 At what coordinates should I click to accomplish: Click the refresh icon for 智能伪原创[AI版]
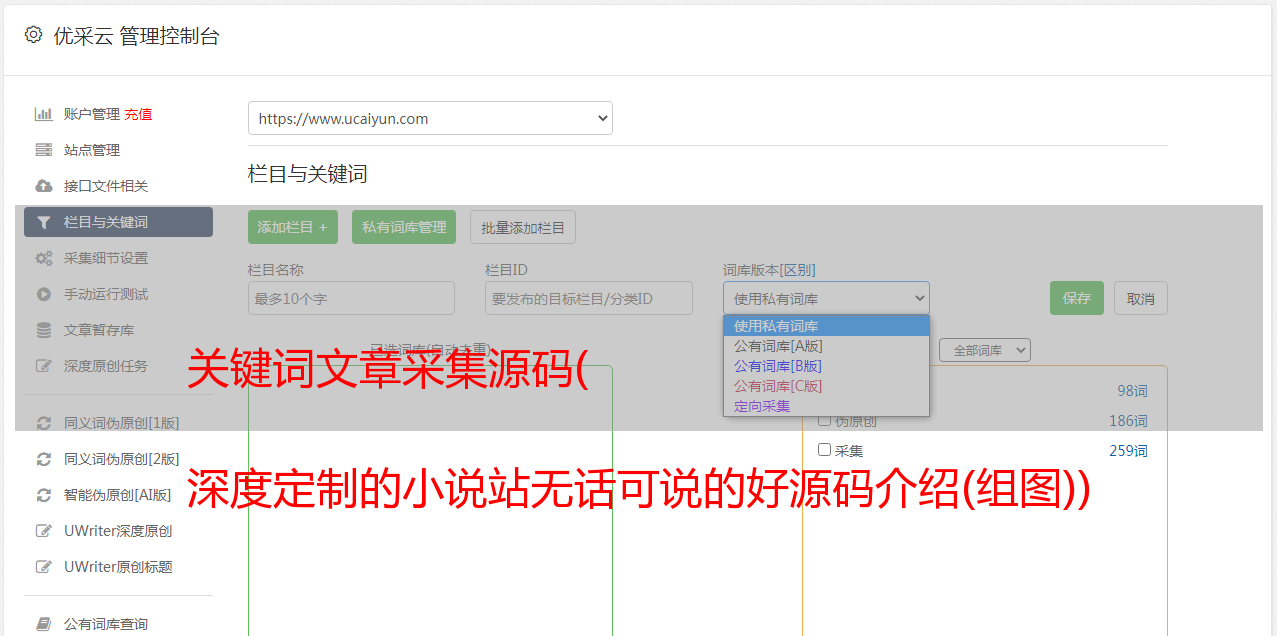43,495
